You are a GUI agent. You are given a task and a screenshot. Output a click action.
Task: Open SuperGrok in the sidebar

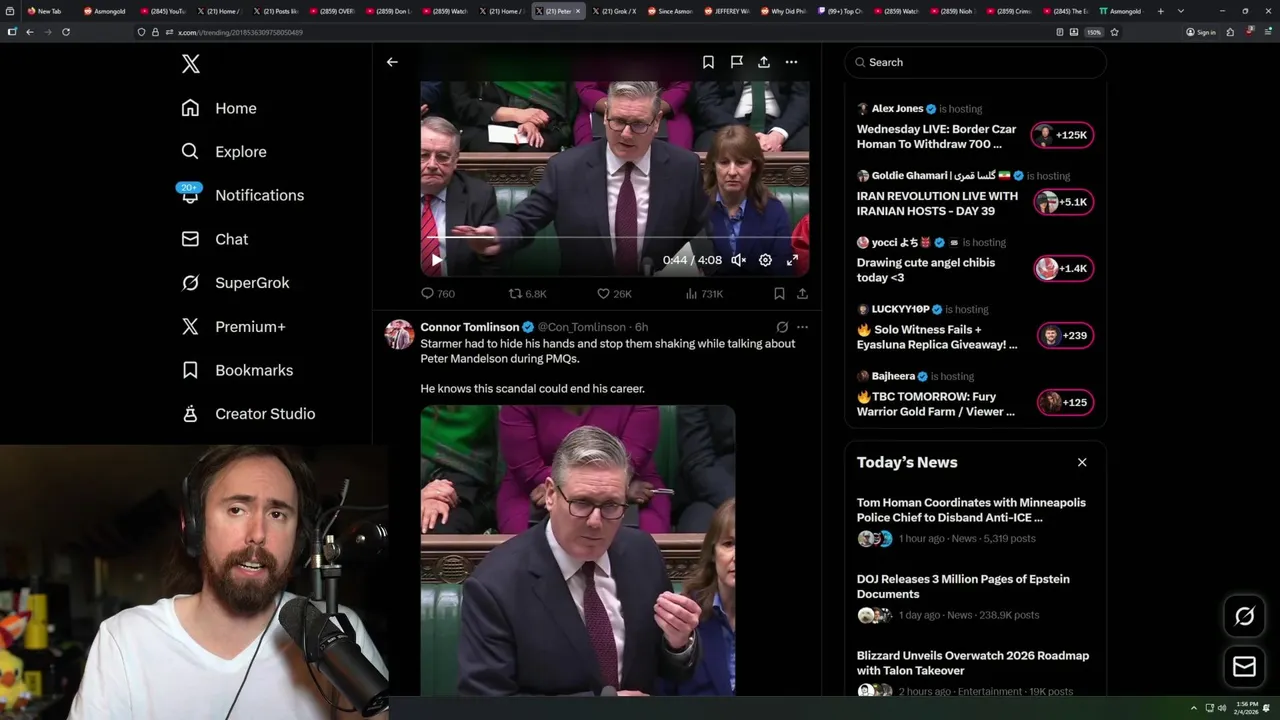click(236, 283)
